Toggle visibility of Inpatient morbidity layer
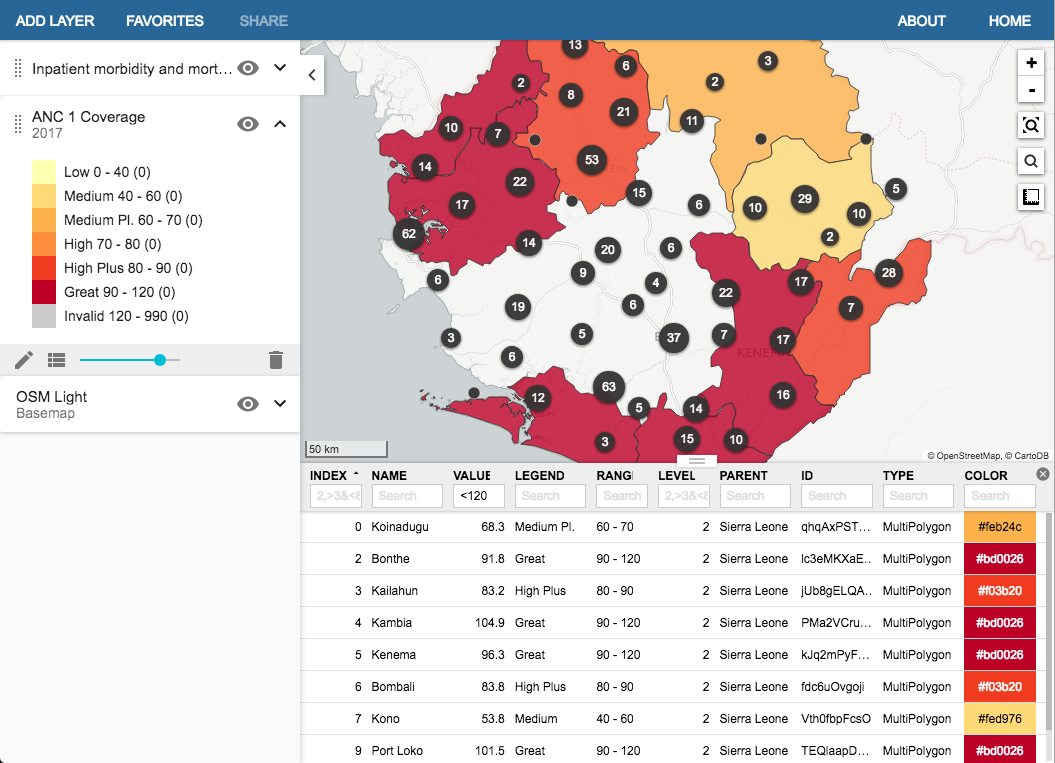Viewport: 1055px width, 763px height. tap(248, 68)
